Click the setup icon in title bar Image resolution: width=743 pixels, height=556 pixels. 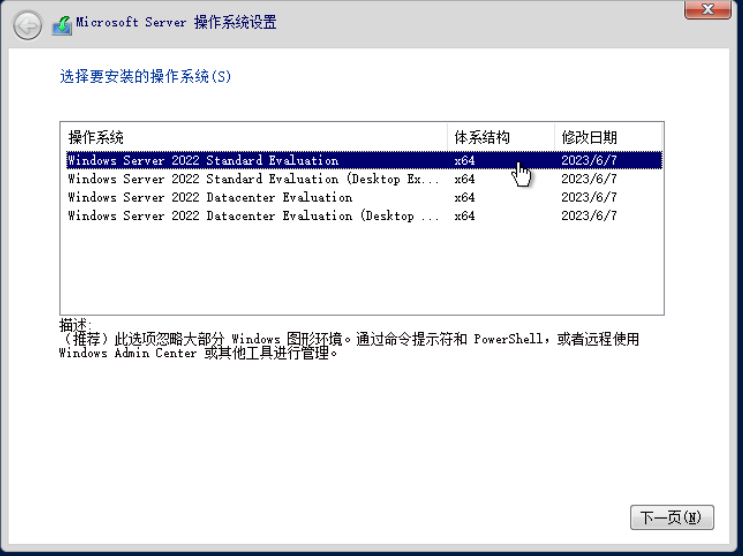point(61,24)
